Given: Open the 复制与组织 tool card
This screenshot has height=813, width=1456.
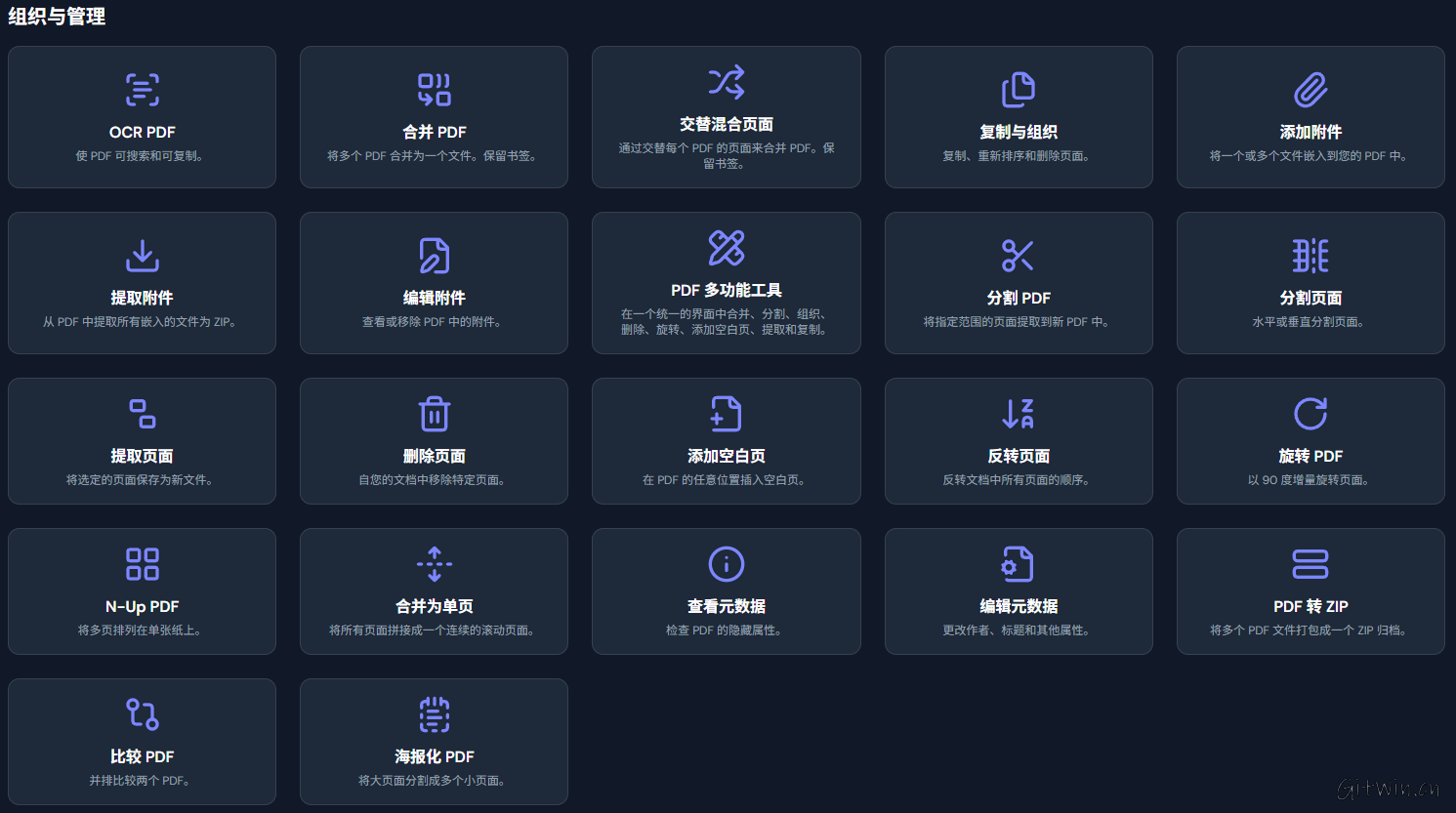Looking at the screenshot, I should pos(1018,117).
